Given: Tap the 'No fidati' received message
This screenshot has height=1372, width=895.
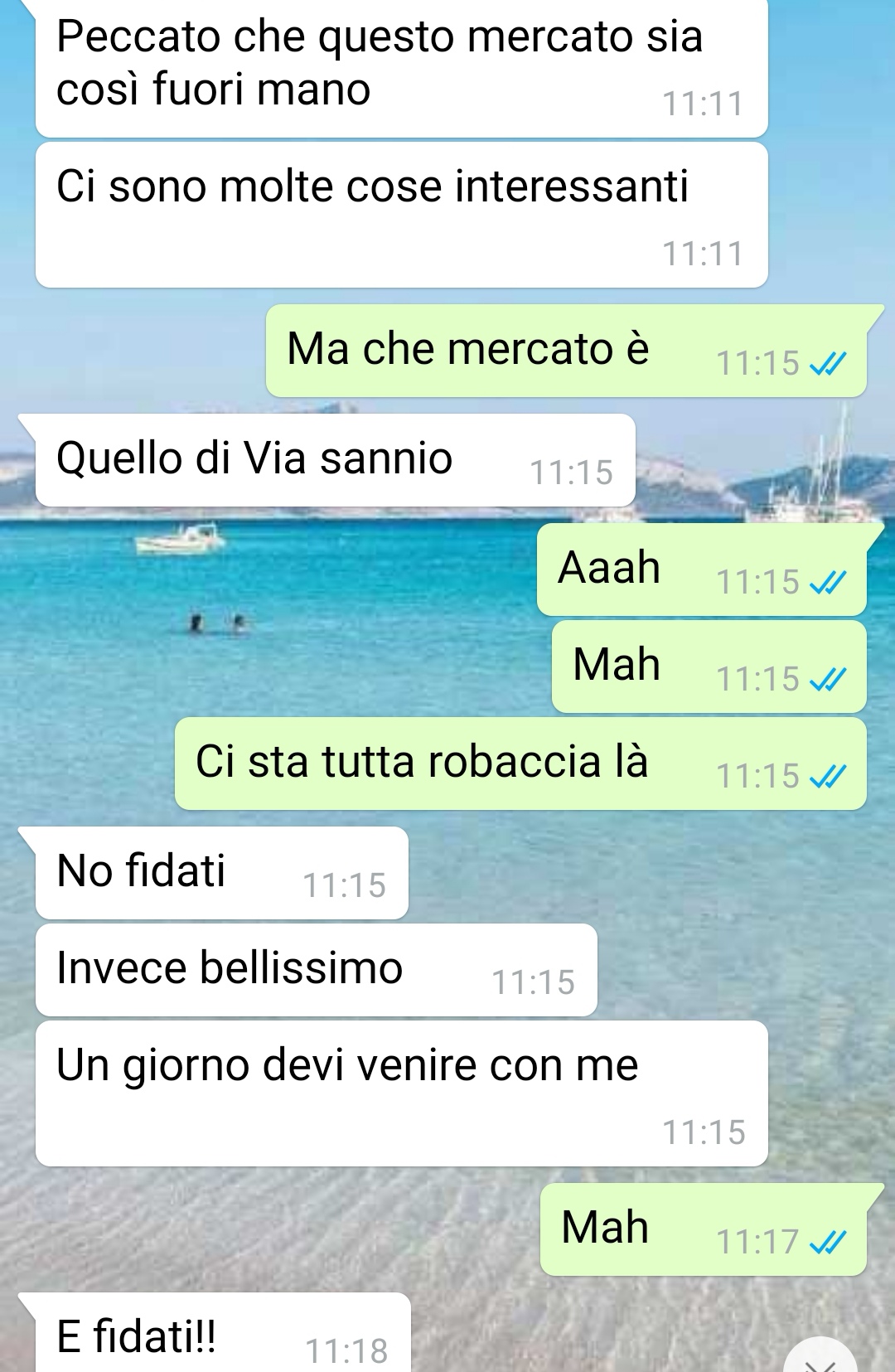Looking at the screenshot, I should (221, 872).
